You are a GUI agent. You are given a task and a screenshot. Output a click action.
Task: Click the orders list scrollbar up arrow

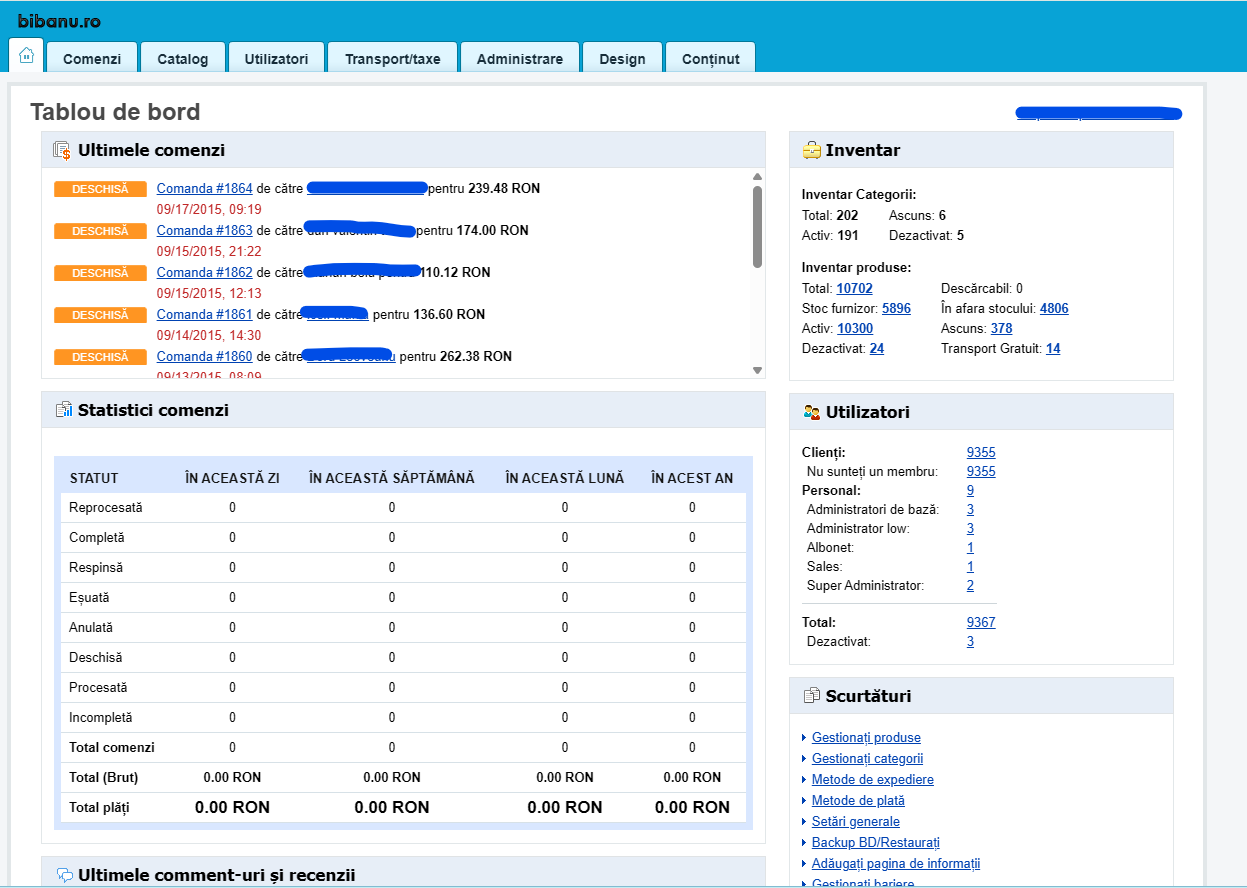pos(757,178)
